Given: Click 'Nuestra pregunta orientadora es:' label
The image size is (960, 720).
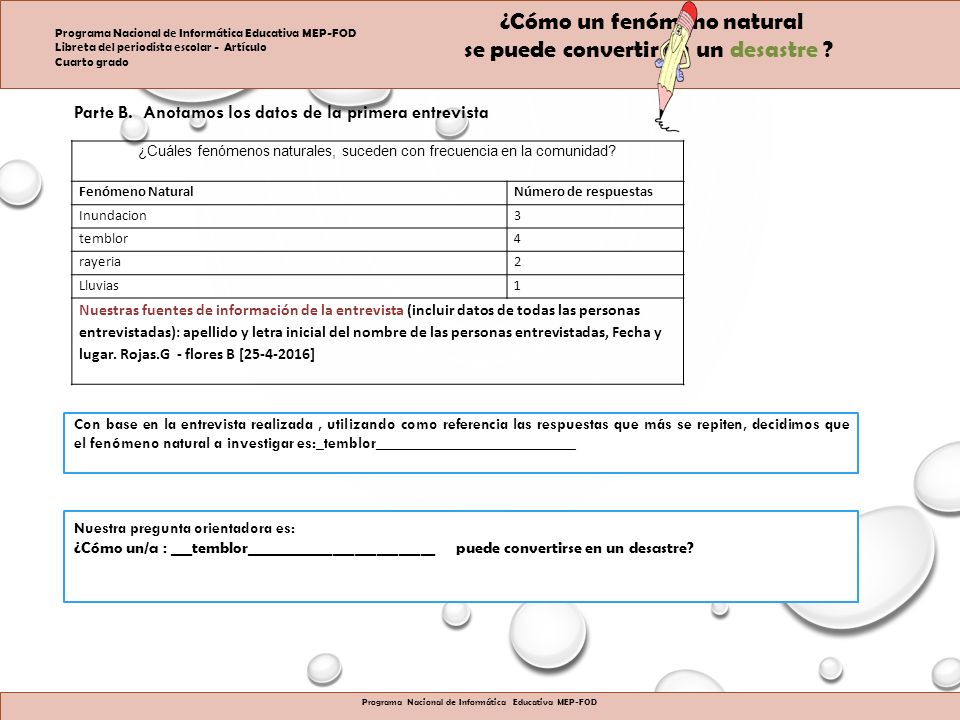Looking at the screenshot, I should pyautogui.click(x=184, y=528).
